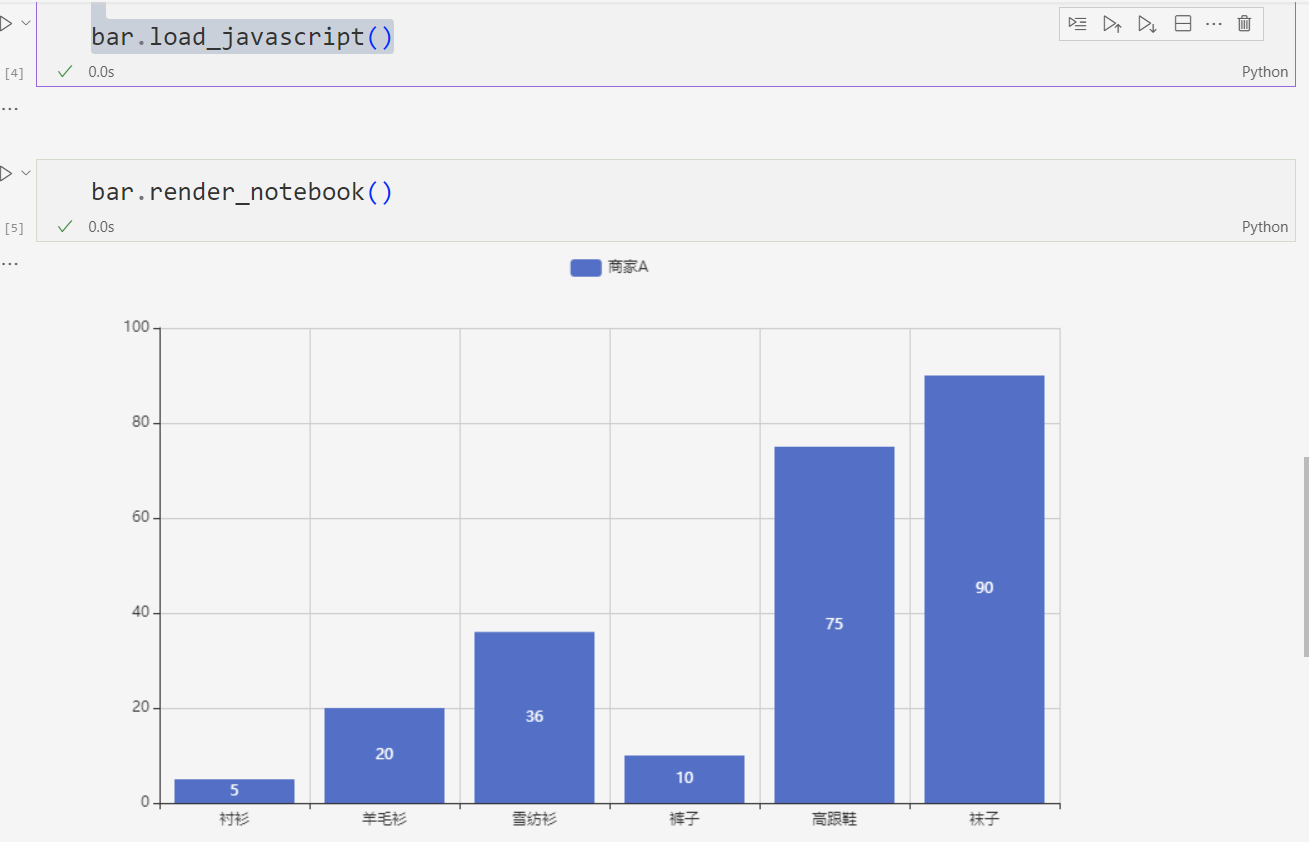Click inside the bar.load_javascript() code
1309x842 pixels.
(x=242, y=37)
